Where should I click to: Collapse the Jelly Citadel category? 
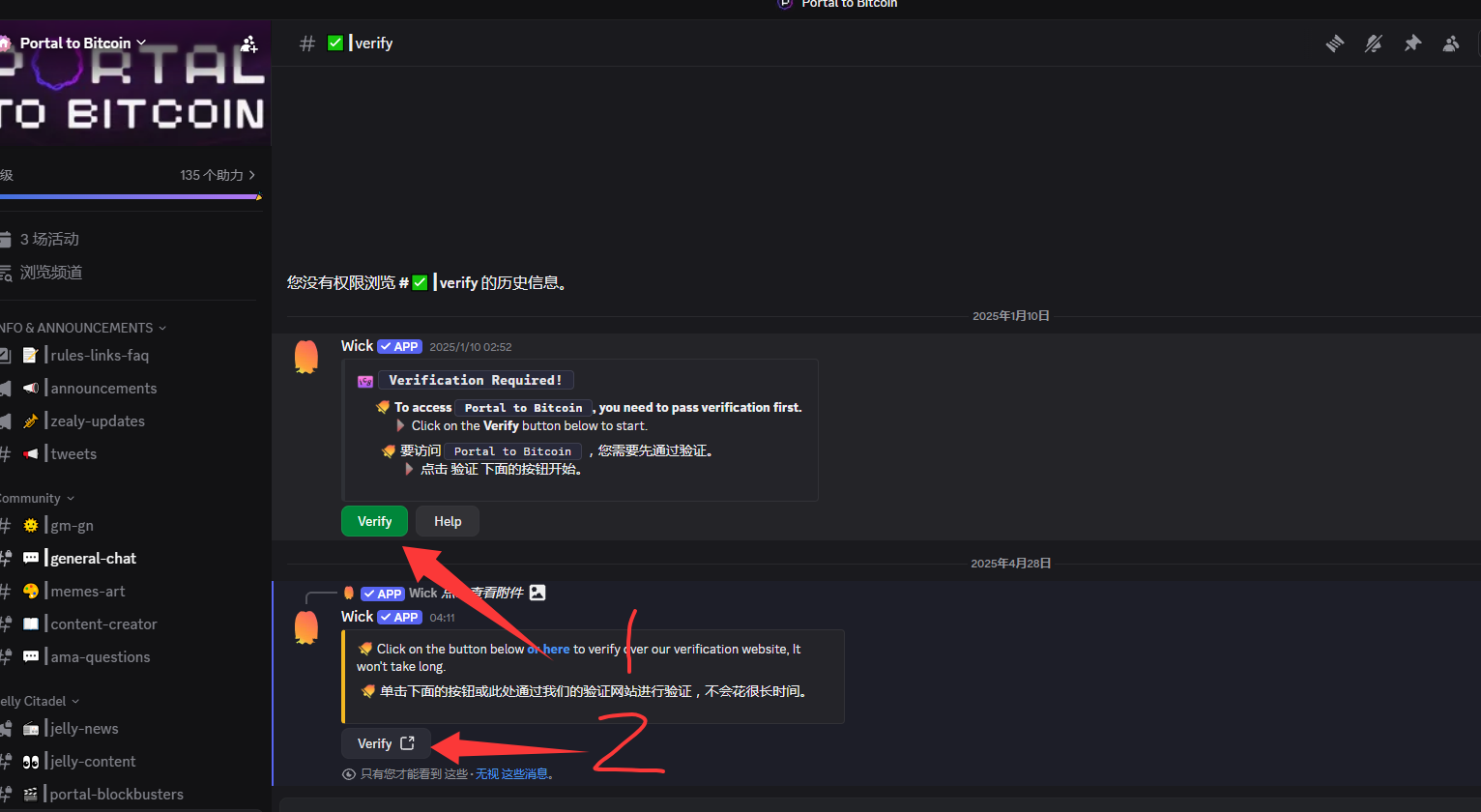(x=39, y=701)
